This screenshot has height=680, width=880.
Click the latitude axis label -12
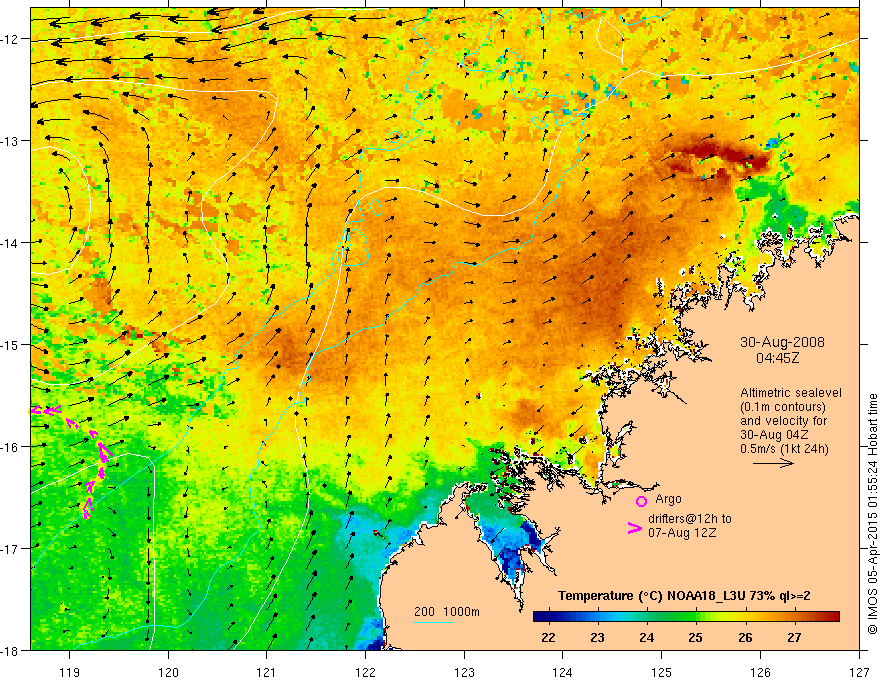(x=10, y=39)
